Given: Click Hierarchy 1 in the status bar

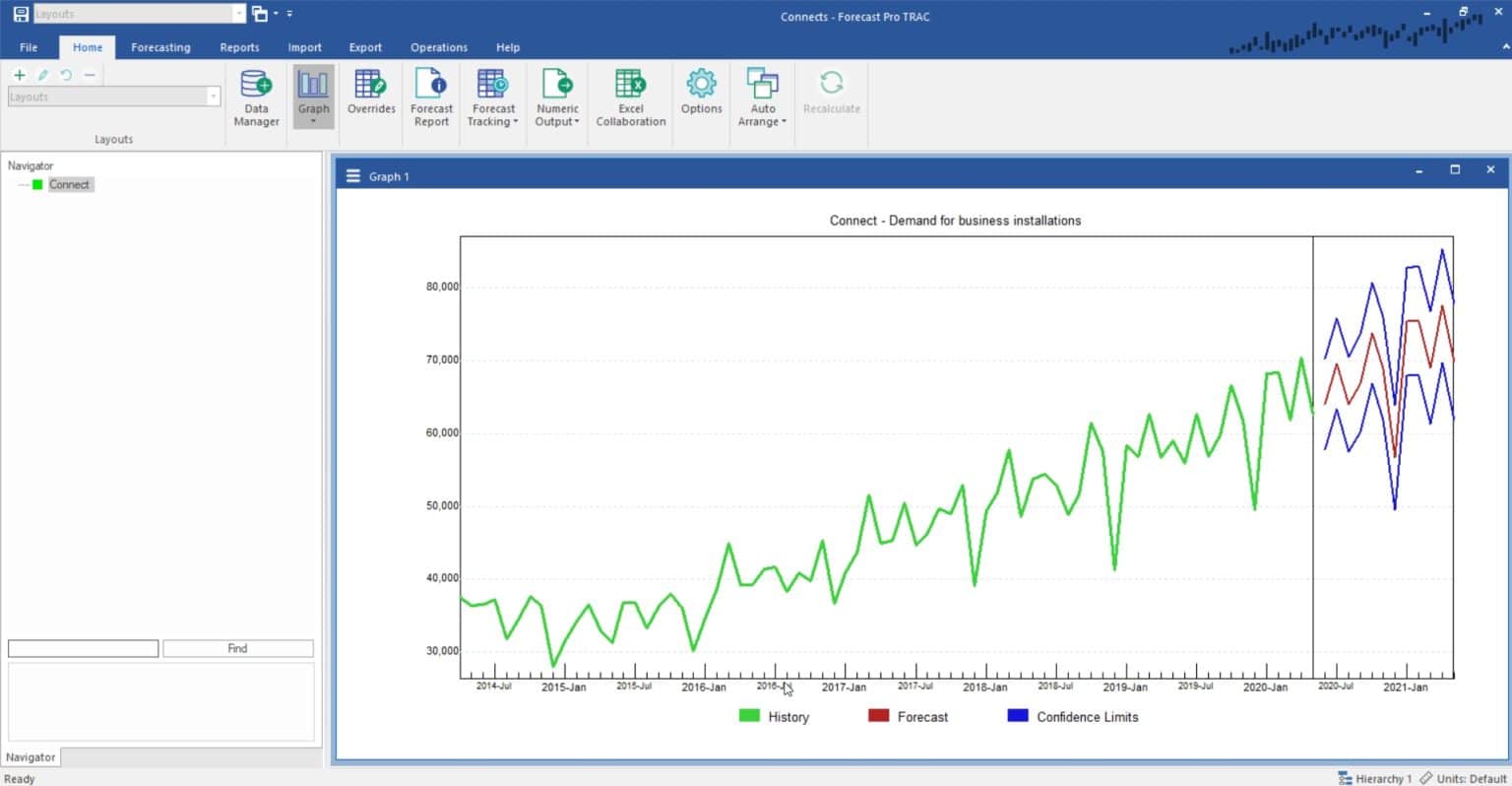Looking at the screenshot, I should click(1382, 778).
